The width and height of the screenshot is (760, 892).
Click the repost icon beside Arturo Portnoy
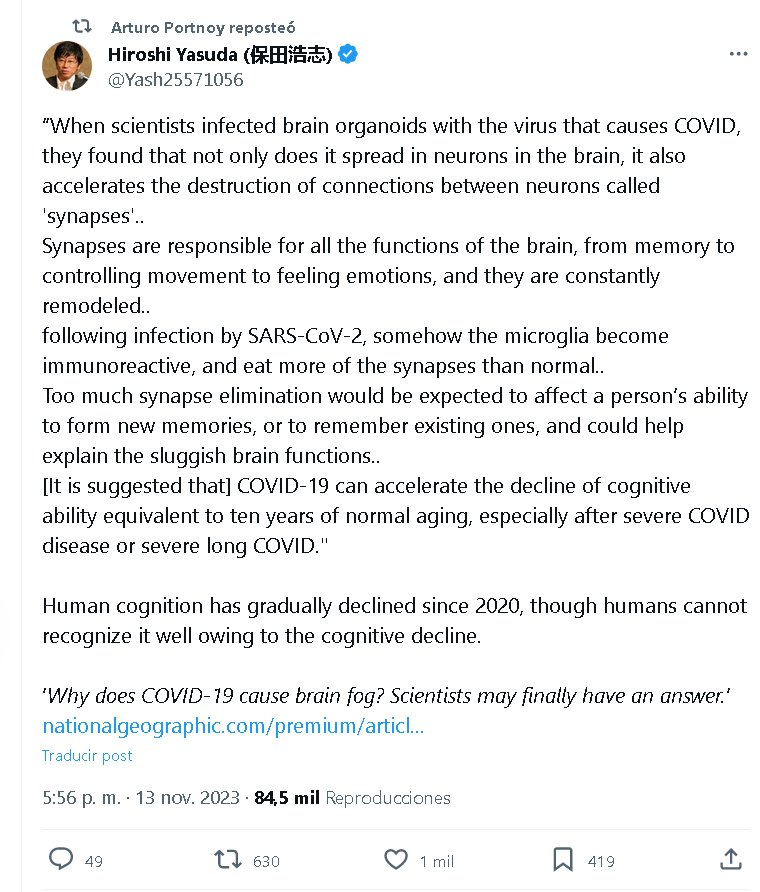click(82, 27)
